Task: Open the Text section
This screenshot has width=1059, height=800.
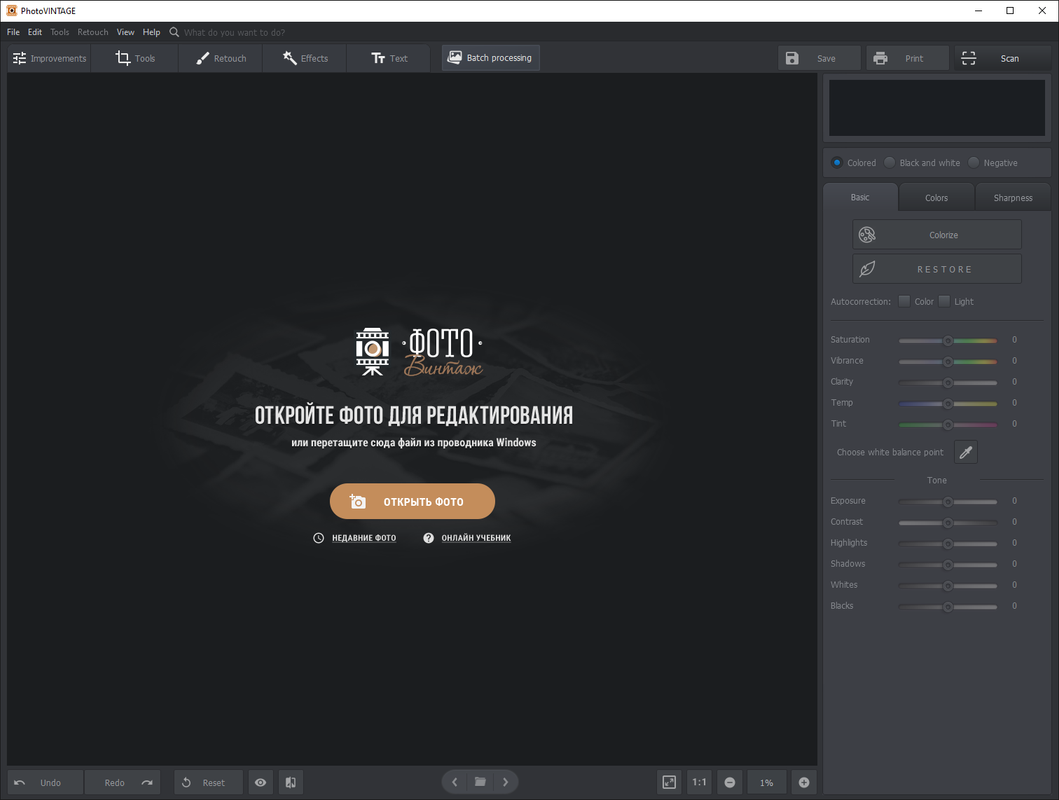Action: tap(389, 59)
